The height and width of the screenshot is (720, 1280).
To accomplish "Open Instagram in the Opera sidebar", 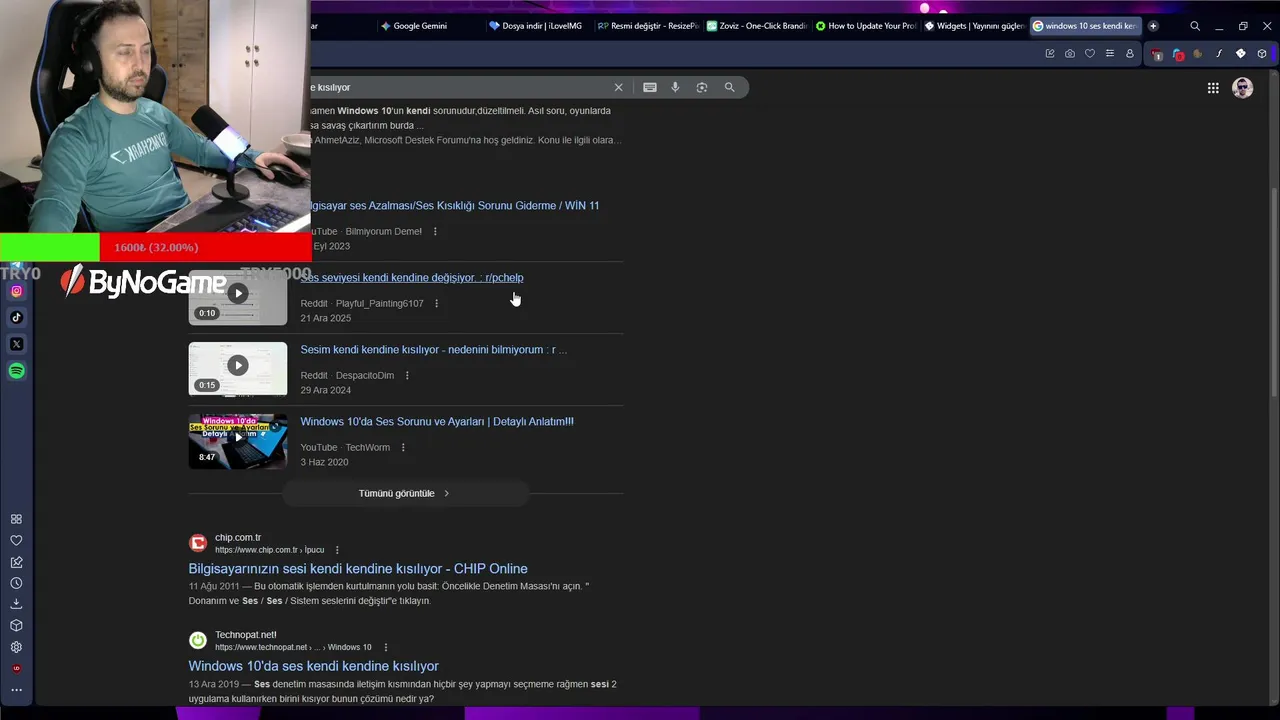I will pyautogui.click(x=16, y=291).
